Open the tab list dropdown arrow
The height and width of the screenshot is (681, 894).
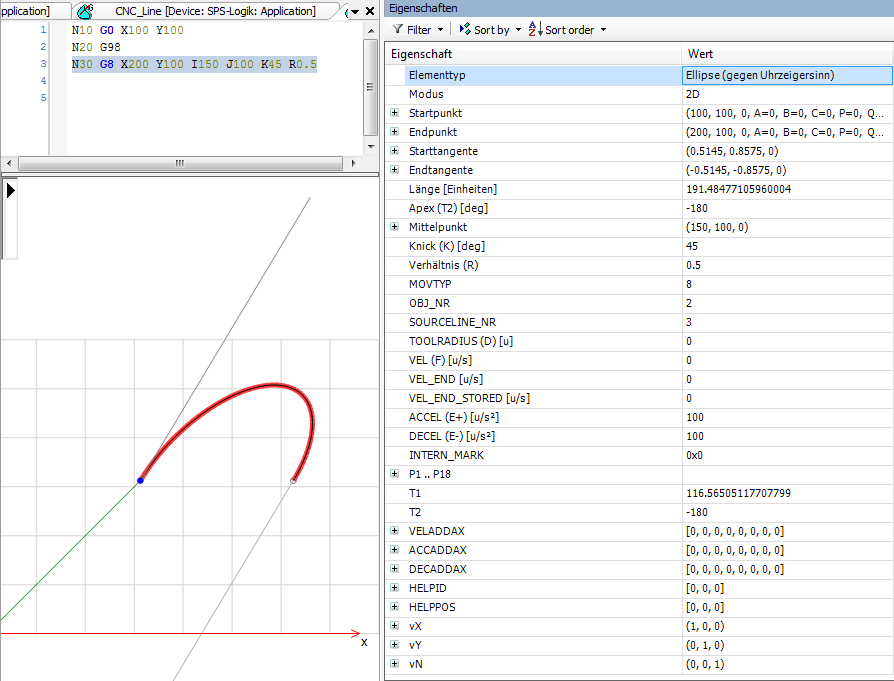355,11
